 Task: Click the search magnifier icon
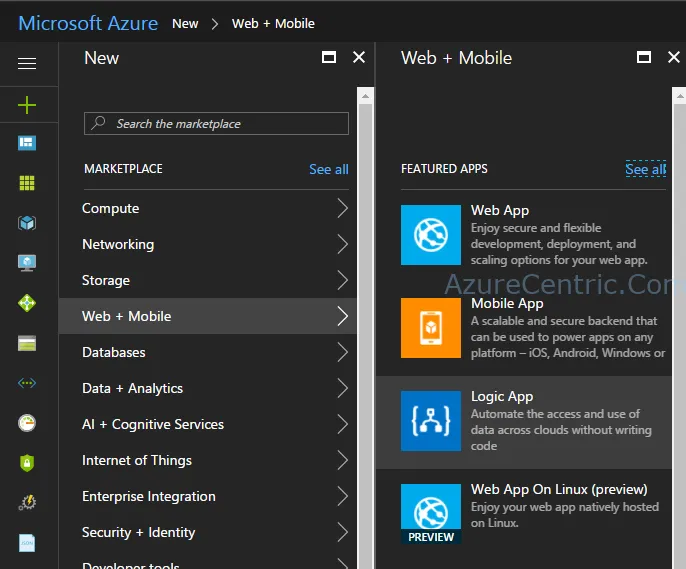(99, 123)
